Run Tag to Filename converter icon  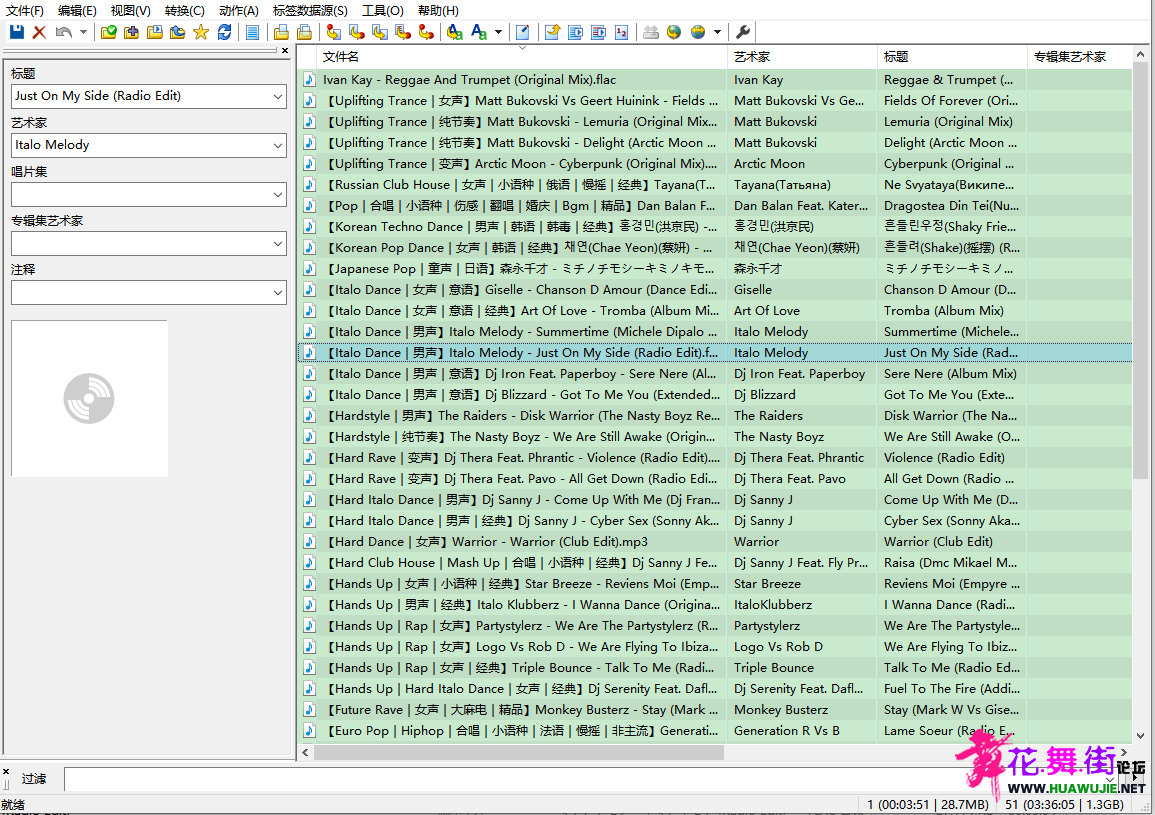[x=334, y=32]
